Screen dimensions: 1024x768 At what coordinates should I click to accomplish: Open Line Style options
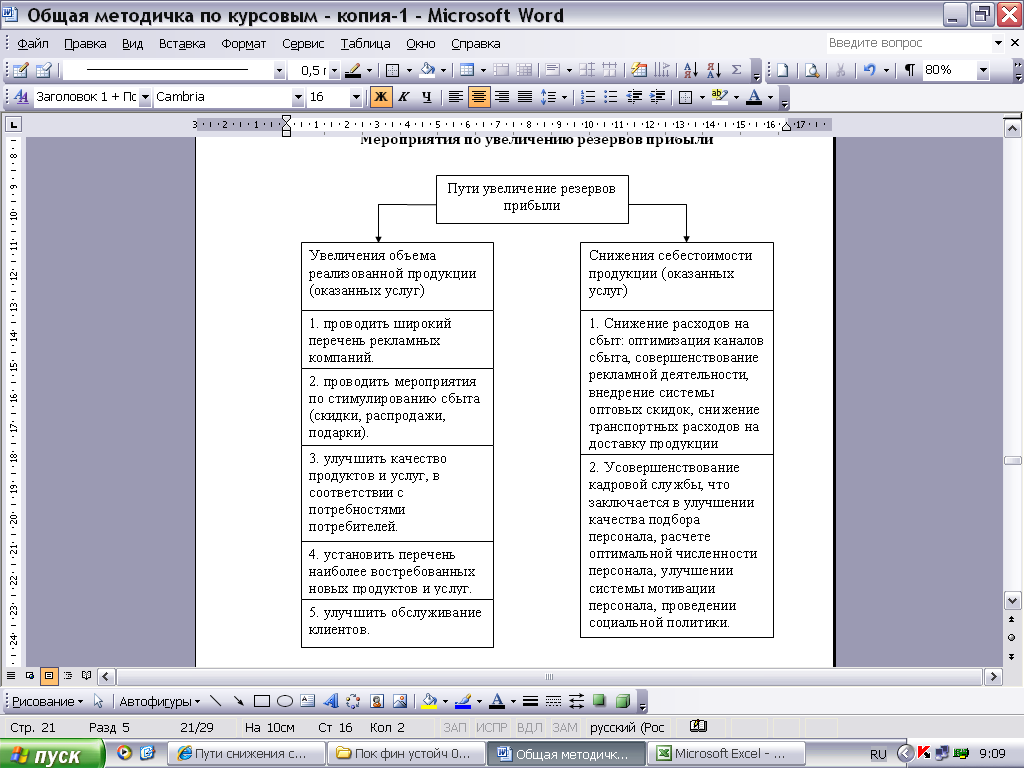[x=530, y=701]
